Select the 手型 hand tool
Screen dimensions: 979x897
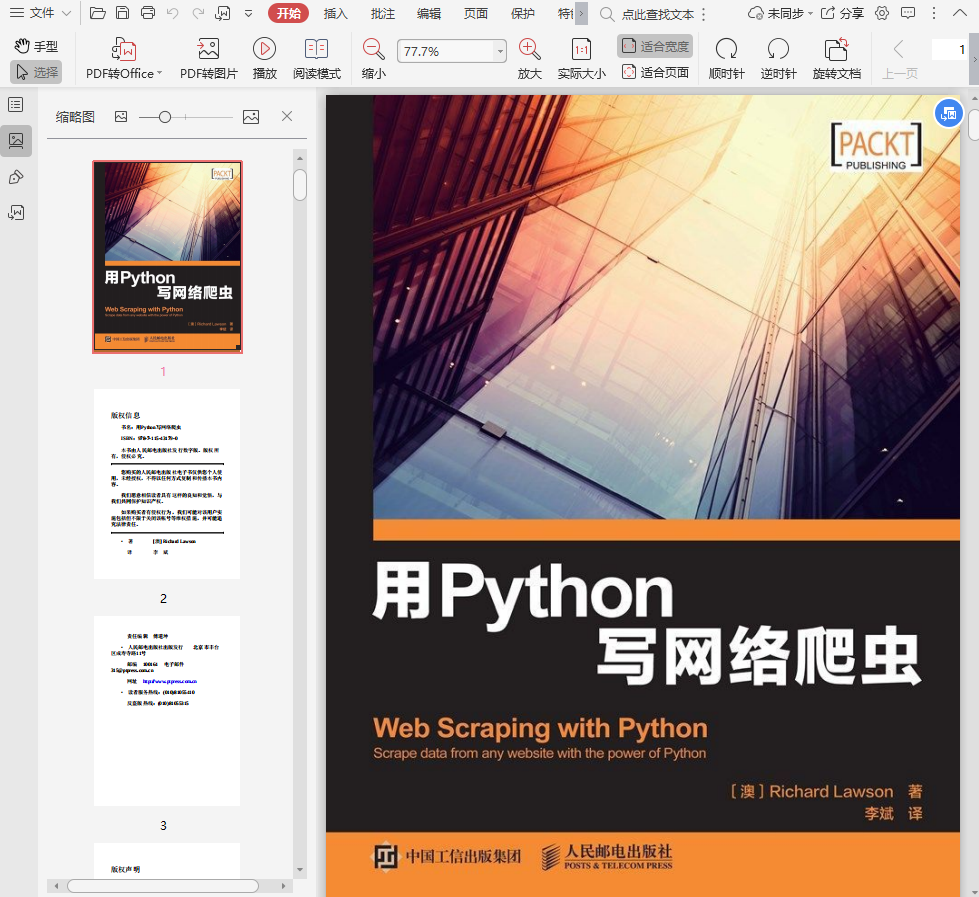(x=36, y=46)
